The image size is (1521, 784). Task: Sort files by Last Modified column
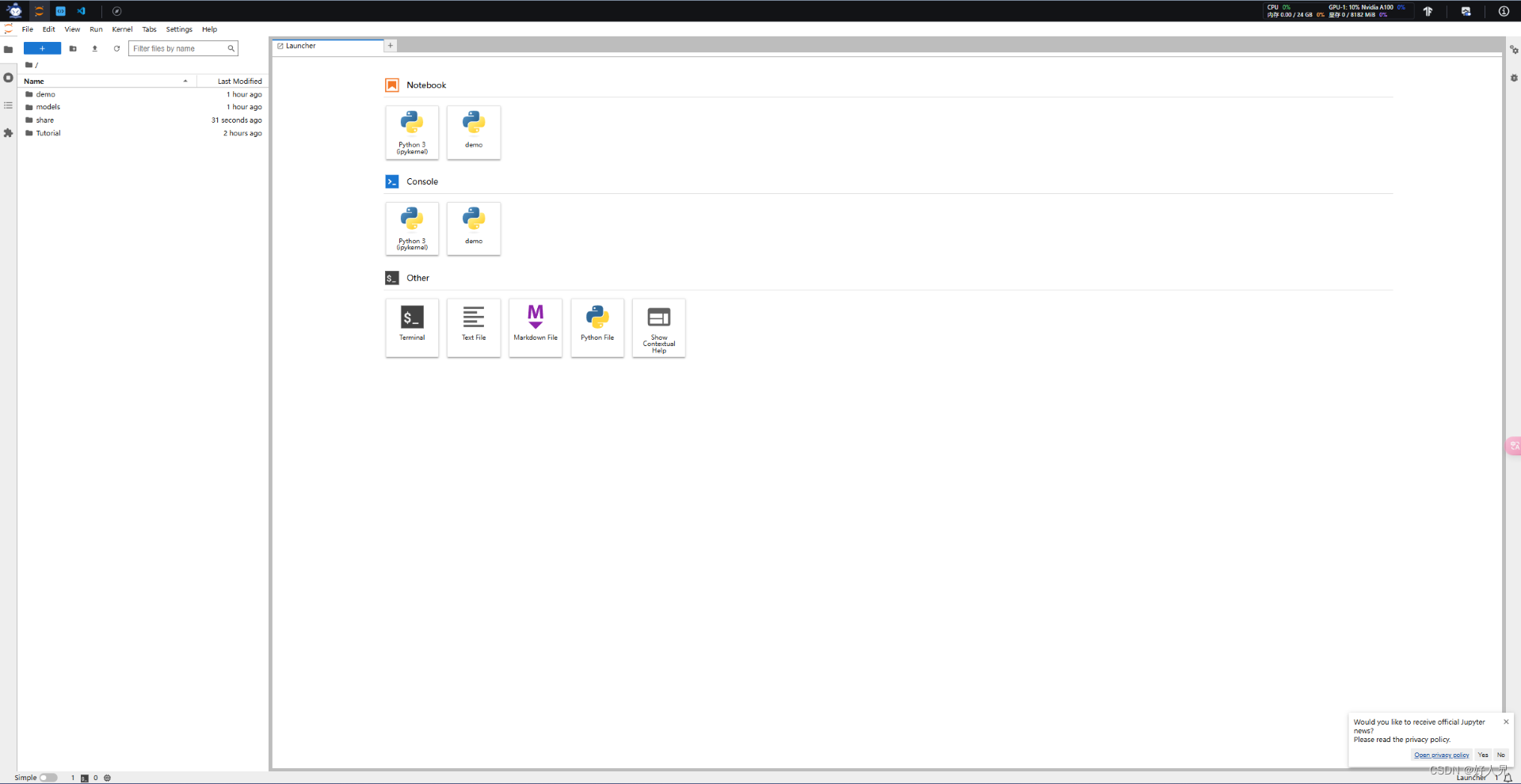pos(232,81)
